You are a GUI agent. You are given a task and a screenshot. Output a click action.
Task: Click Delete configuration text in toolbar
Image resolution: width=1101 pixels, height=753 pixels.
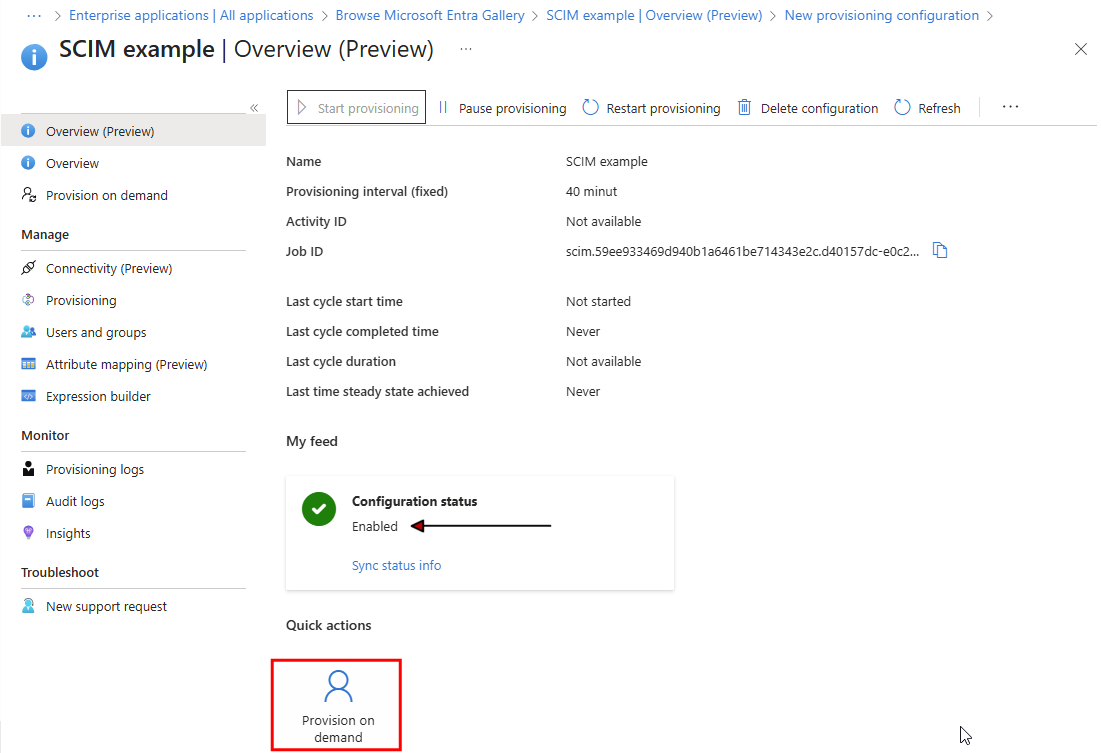[x=819, y=108]
